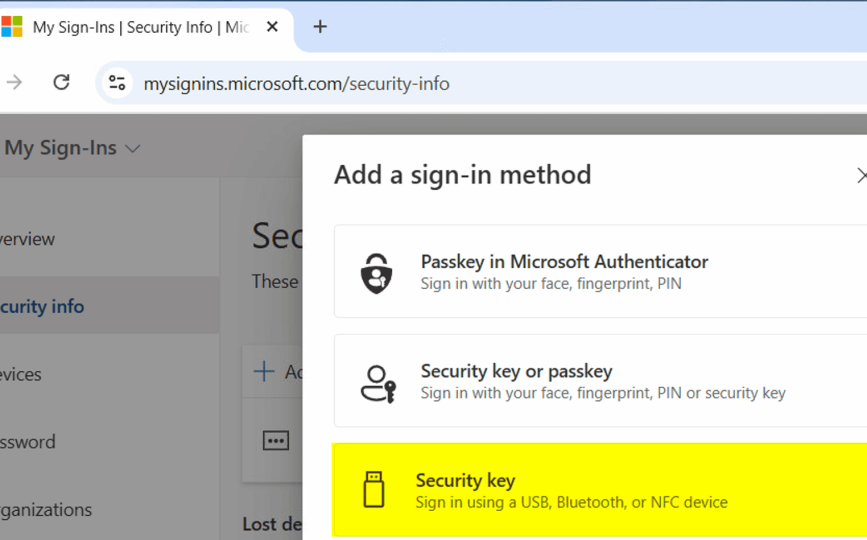The height and width of the screenshot is (540, 867).
Task: Expand the My Sign-Ins dropdown chevron
Action: coord(132,149)
